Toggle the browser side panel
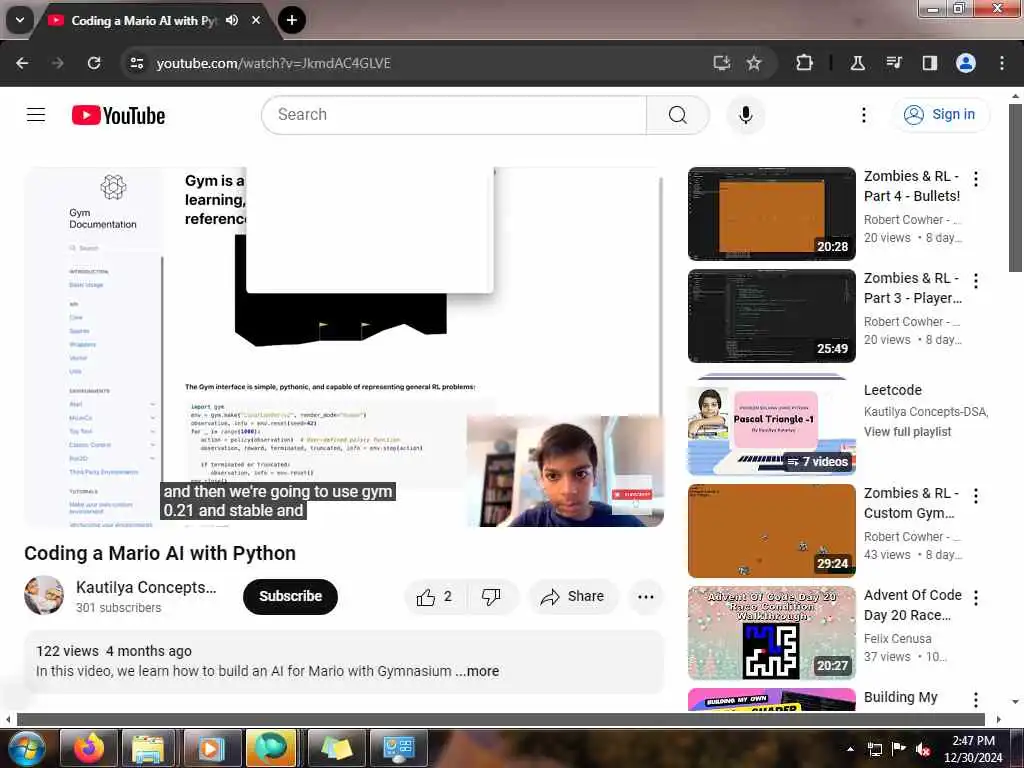The image size is (1024, 768). click(929, 63)
